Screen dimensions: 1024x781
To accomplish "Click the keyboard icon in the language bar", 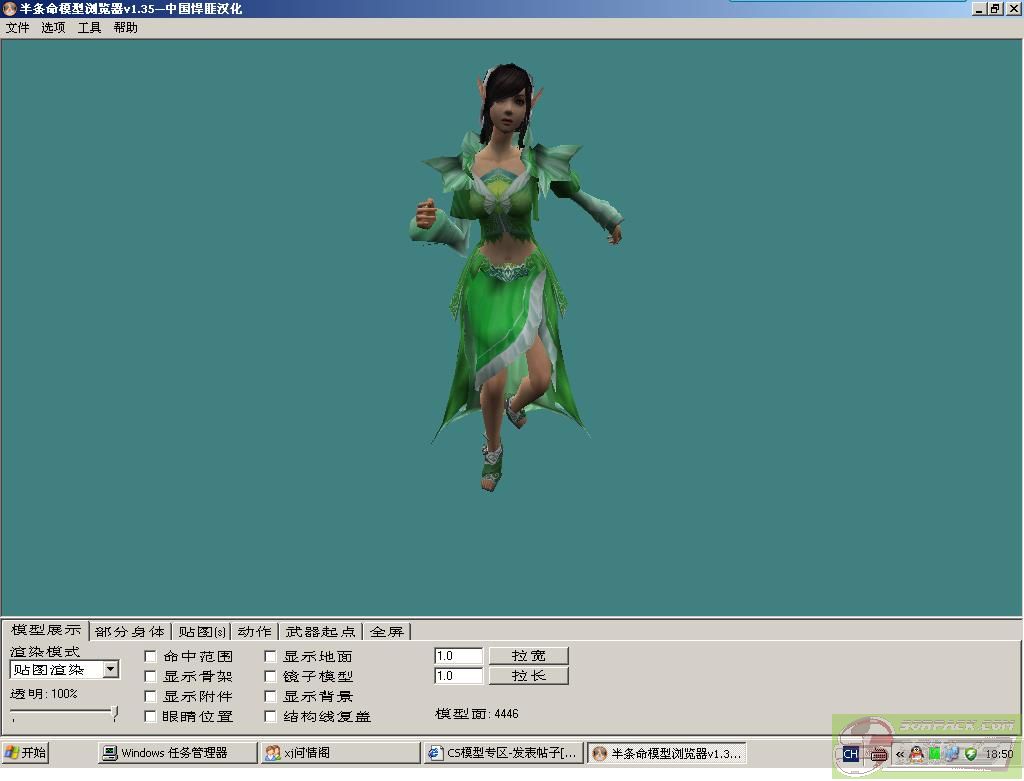I will (877, 754).
